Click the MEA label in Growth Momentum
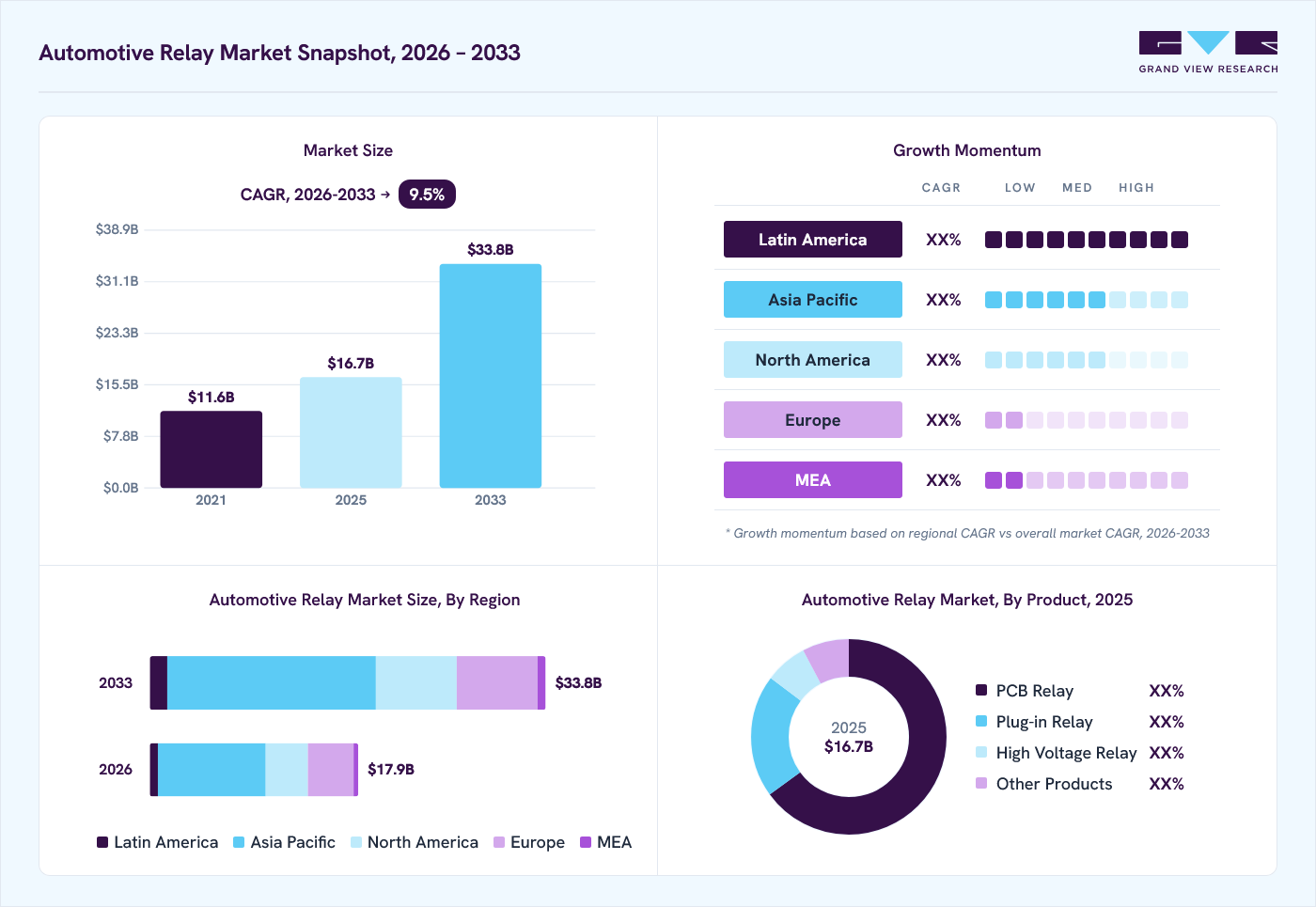 point(813,480)
